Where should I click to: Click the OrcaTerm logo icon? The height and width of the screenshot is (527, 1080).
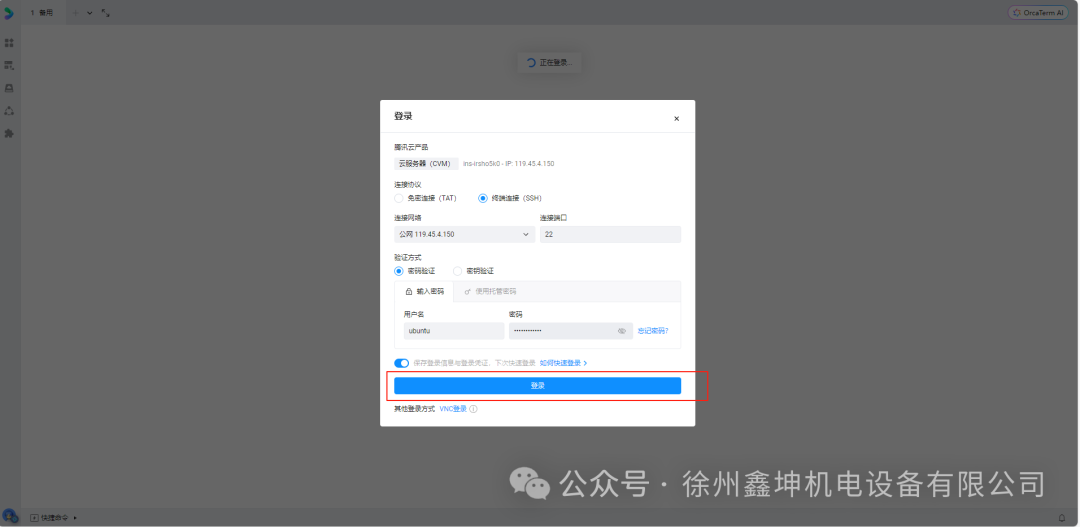[9, 13]
